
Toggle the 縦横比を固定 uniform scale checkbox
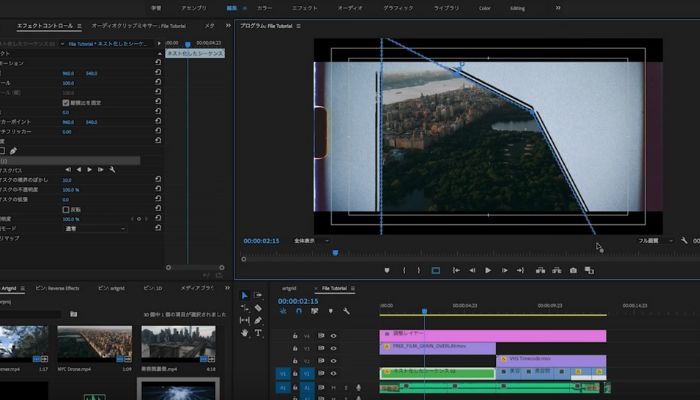[x=66, y=102]
